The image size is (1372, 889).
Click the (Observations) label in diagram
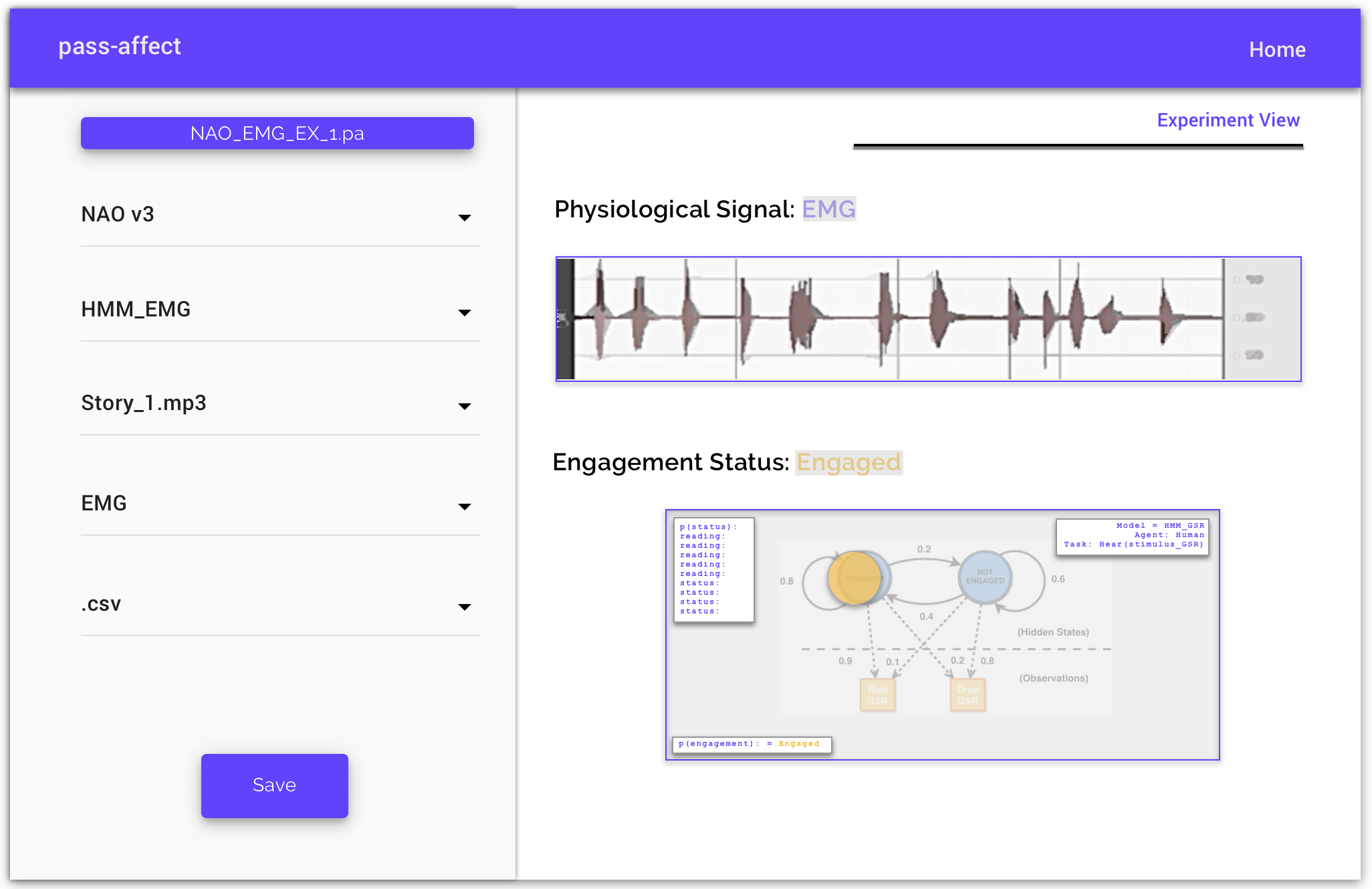click(1054, 678)
